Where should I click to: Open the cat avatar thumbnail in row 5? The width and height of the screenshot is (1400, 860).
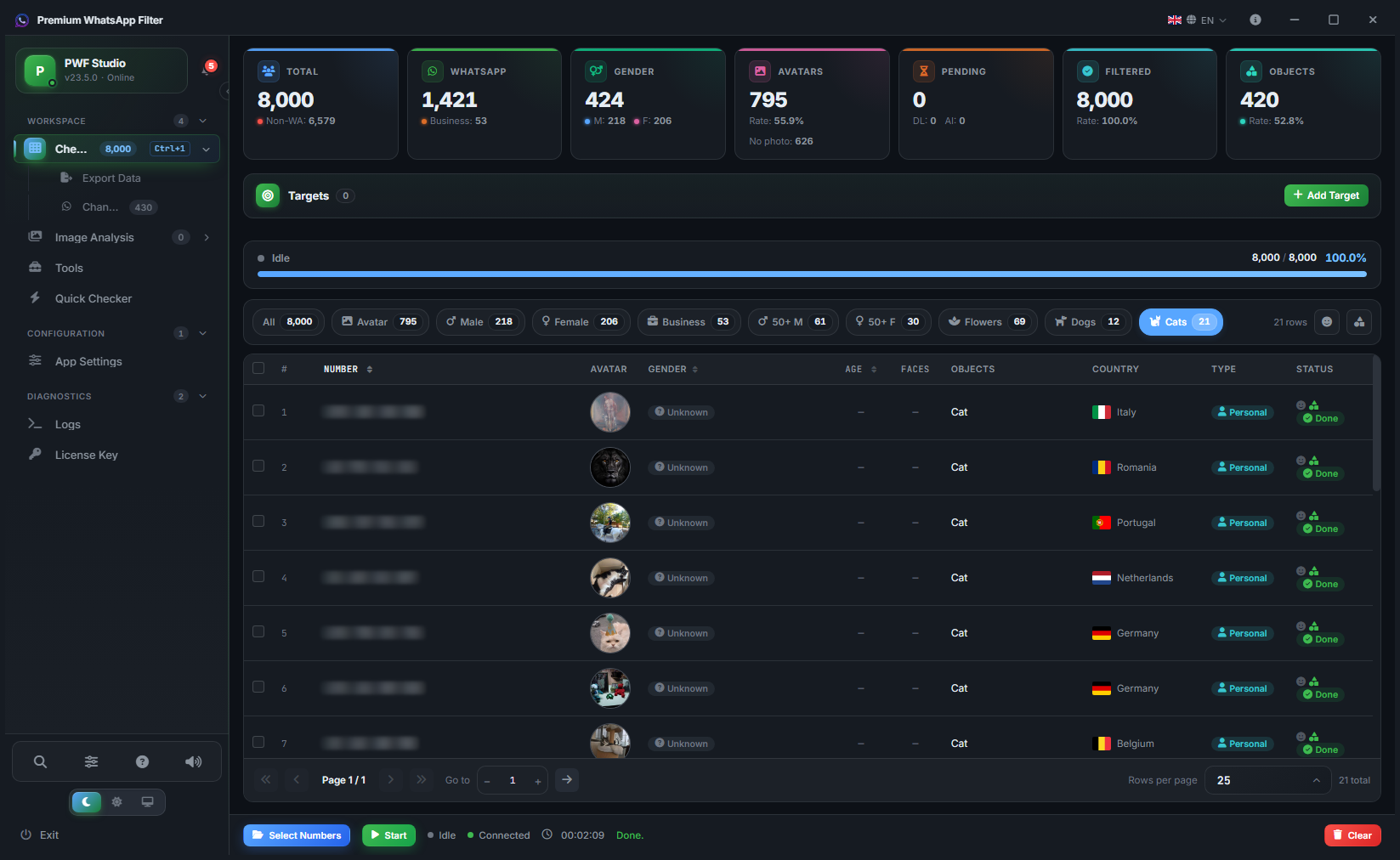[610, 633]
